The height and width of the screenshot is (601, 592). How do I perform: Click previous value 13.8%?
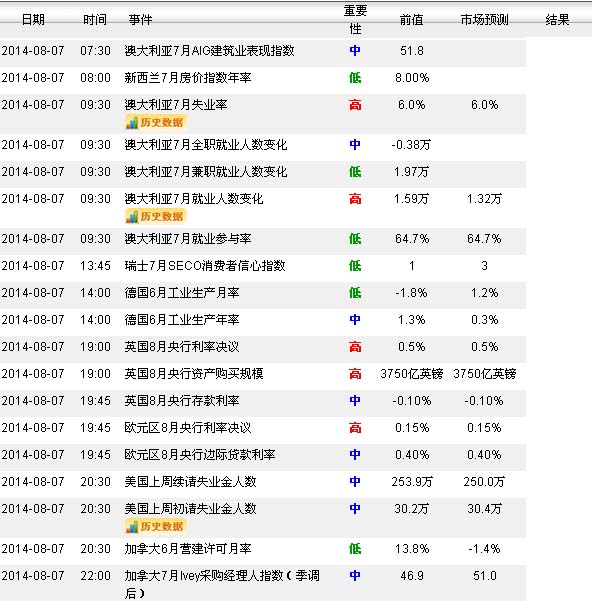412,549
